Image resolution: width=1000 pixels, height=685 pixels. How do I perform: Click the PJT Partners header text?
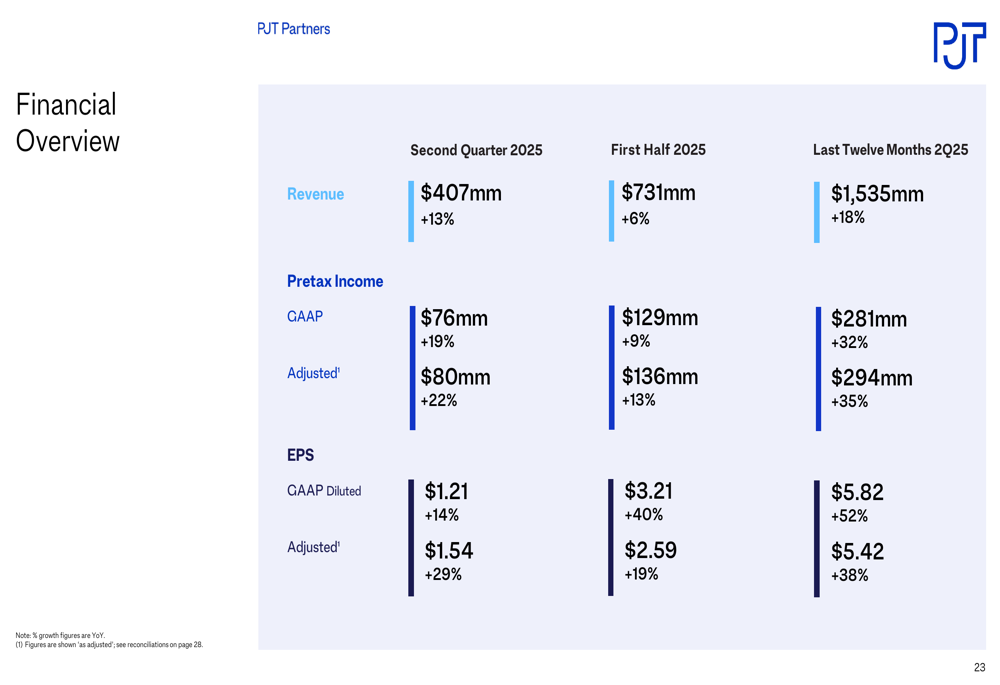[293, 29]
